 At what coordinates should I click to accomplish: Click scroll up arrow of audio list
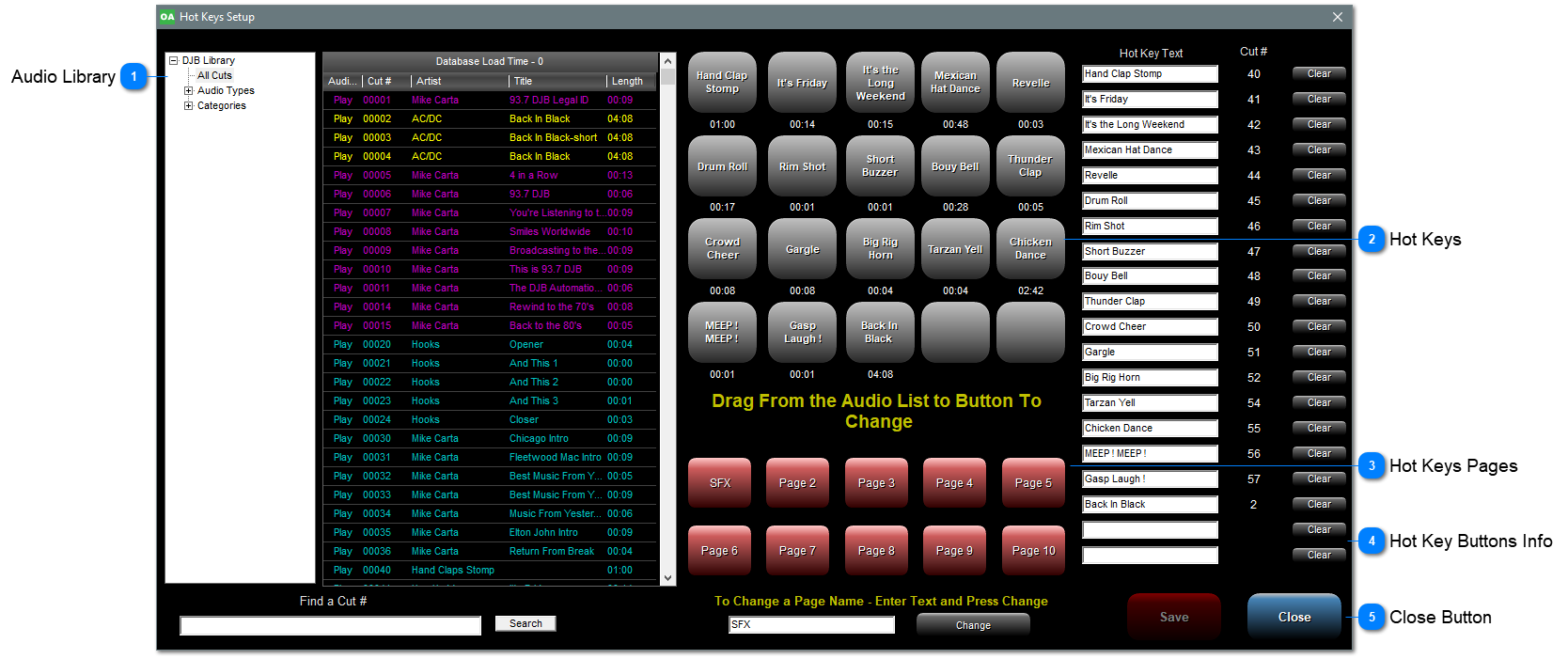point(668,60)
